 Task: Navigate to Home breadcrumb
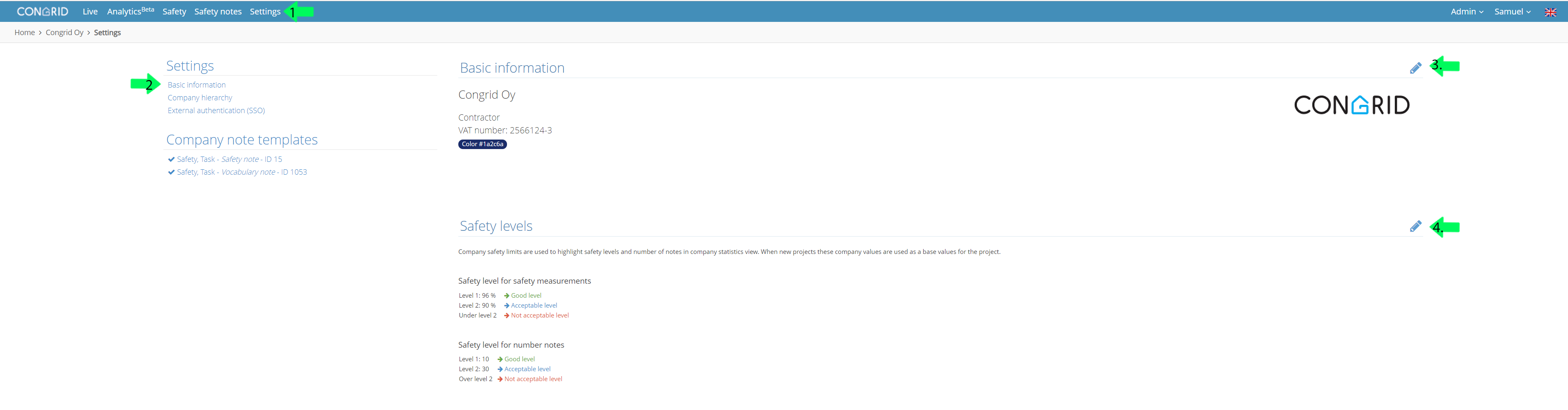[x=24, y=33]
